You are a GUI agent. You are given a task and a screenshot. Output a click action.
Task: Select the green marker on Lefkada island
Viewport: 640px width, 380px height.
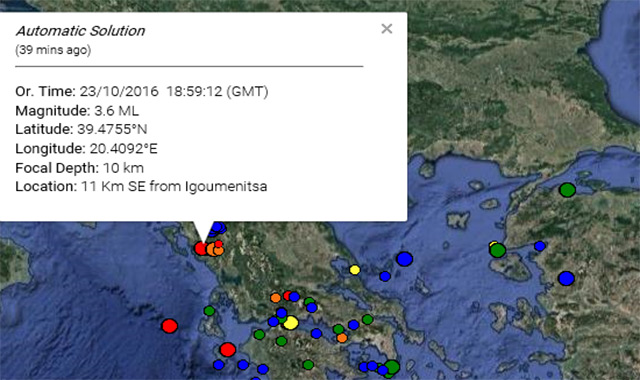[x=209, y=311]
